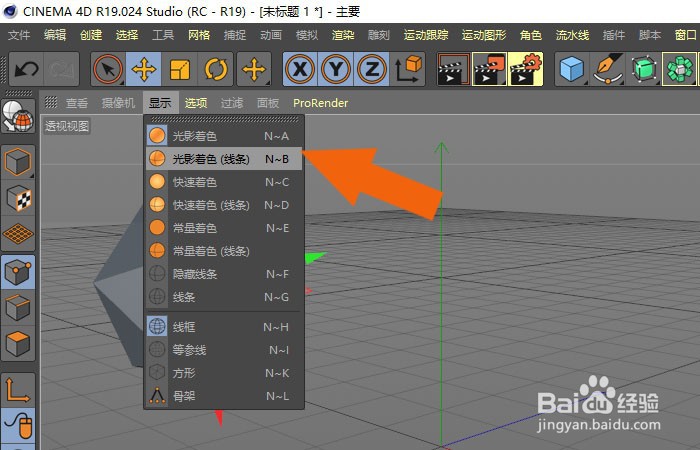Open the spline pen tool
700x450 pixels.
(608, 69)
